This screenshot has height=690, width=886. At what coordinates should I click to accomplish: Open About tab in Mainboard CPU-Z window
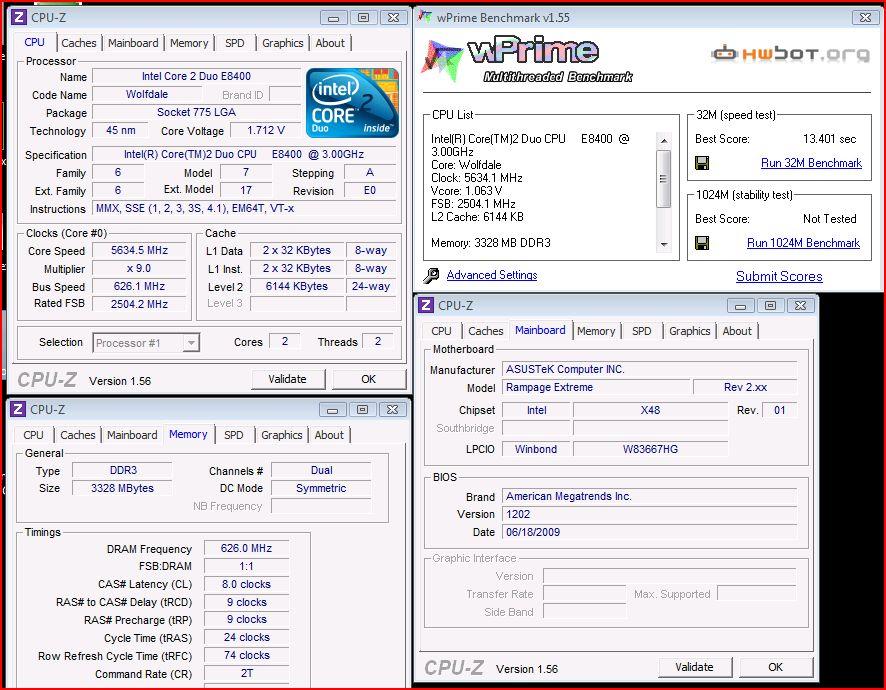click(x=737, y=331)
